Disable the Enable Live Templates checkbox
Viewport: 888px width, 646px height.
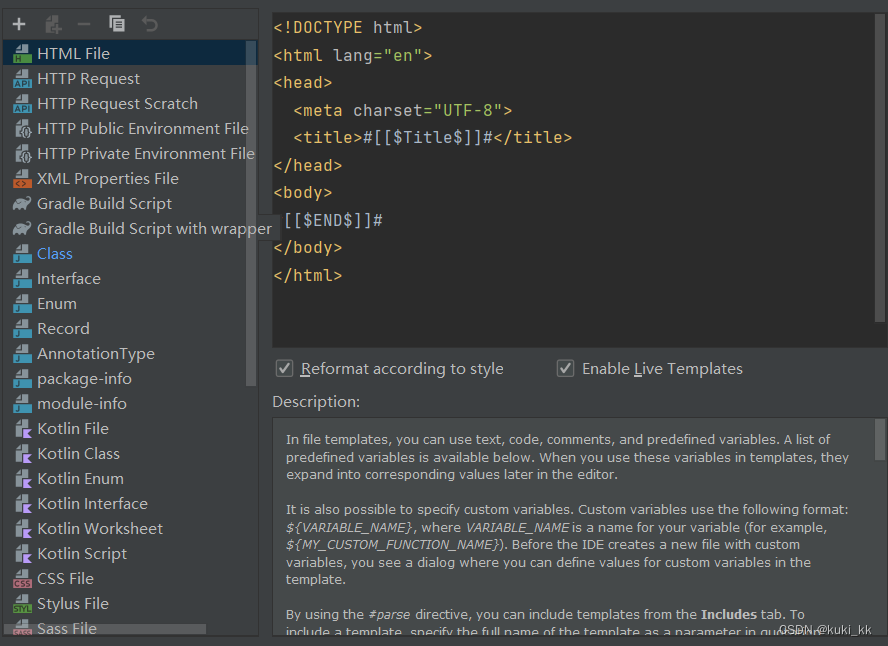click(x=565, y=368)
